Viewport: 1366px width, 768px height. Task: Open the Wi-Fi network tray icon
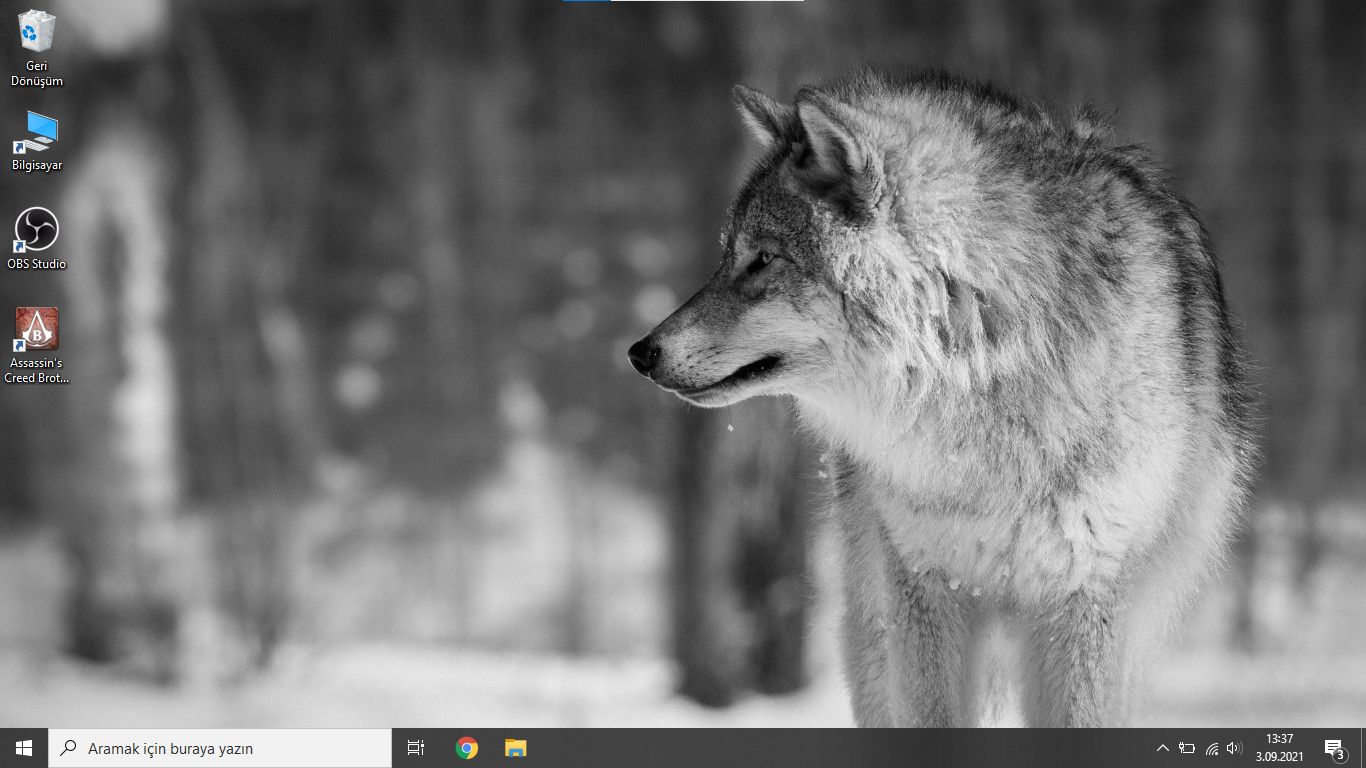(1211, 748)
